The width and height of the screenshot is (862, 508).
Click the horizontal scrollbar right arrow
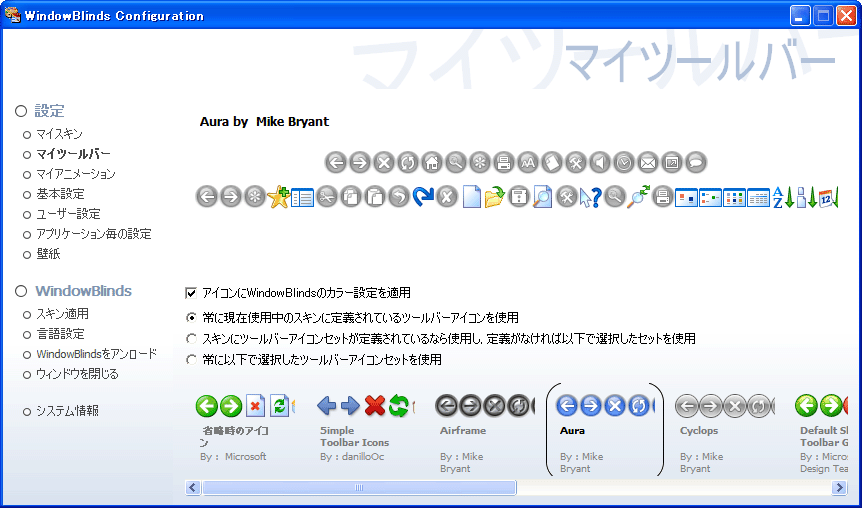(x=839, y=488)
